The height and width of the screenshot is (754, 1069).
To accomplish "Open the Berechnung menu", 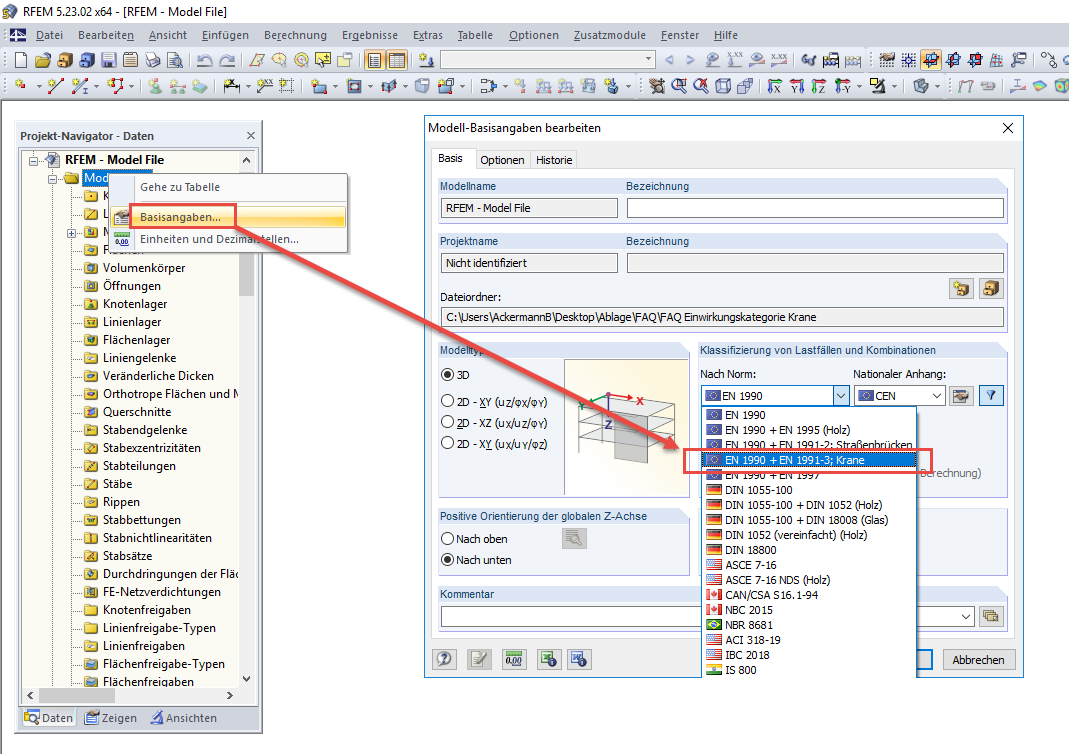I will tap(295, 35).
